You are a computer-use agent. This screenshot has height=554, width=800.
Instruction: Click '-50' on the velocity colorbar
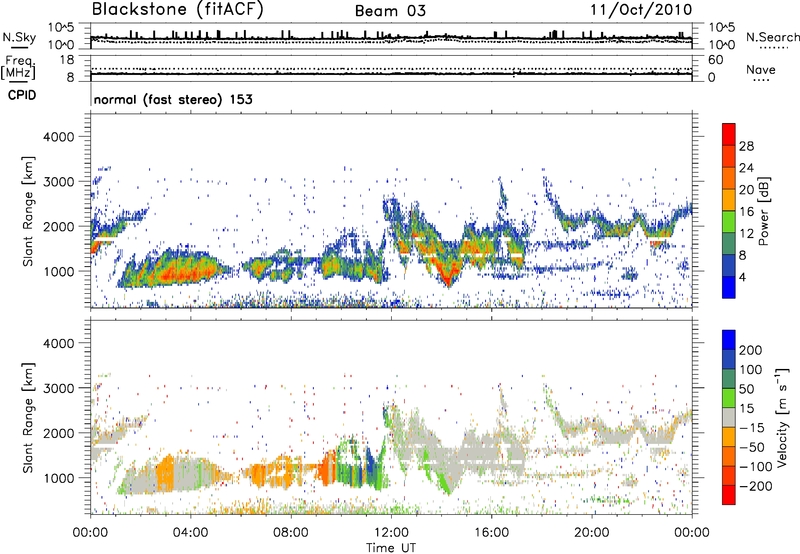(x=751, y=447)
